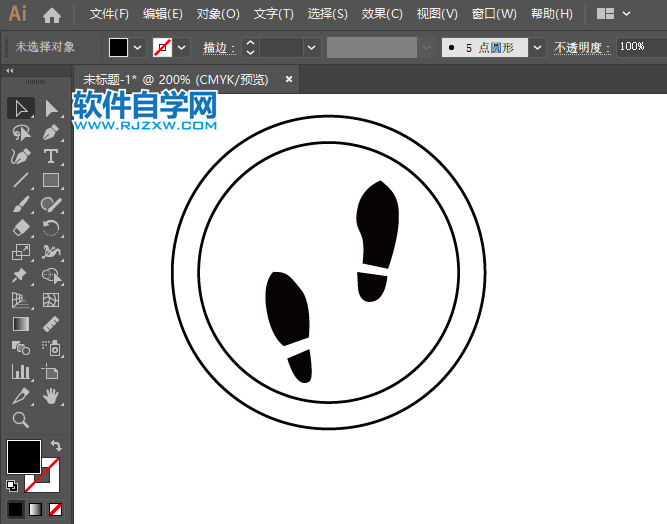Viewport: 667px width, 524px height.
Task: Open the 文件(F) menu
Action: pos(109,14)
